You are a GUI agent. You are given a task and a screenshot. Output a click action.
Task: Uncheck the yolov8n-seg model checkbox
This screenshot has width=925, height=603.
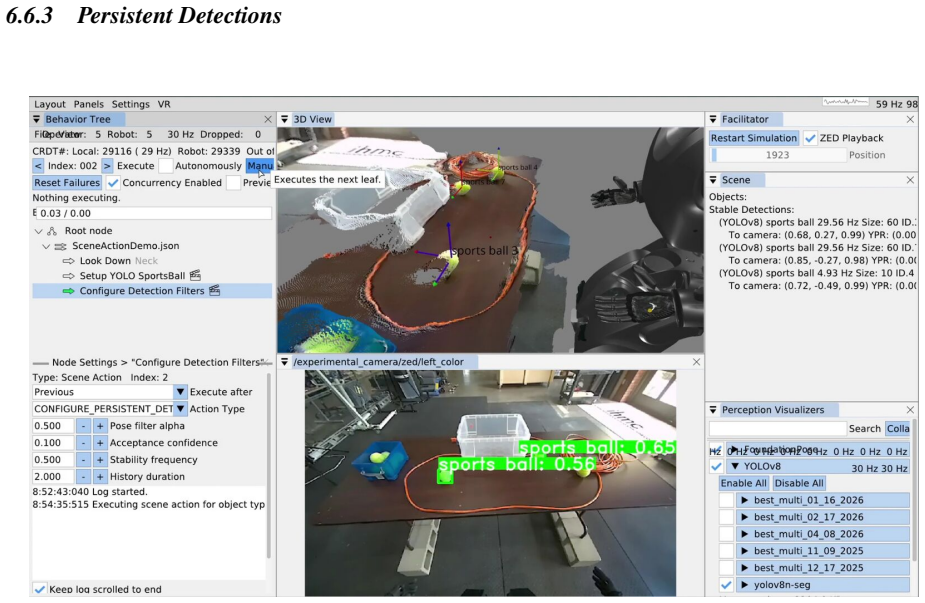click(x=726, y=585)
